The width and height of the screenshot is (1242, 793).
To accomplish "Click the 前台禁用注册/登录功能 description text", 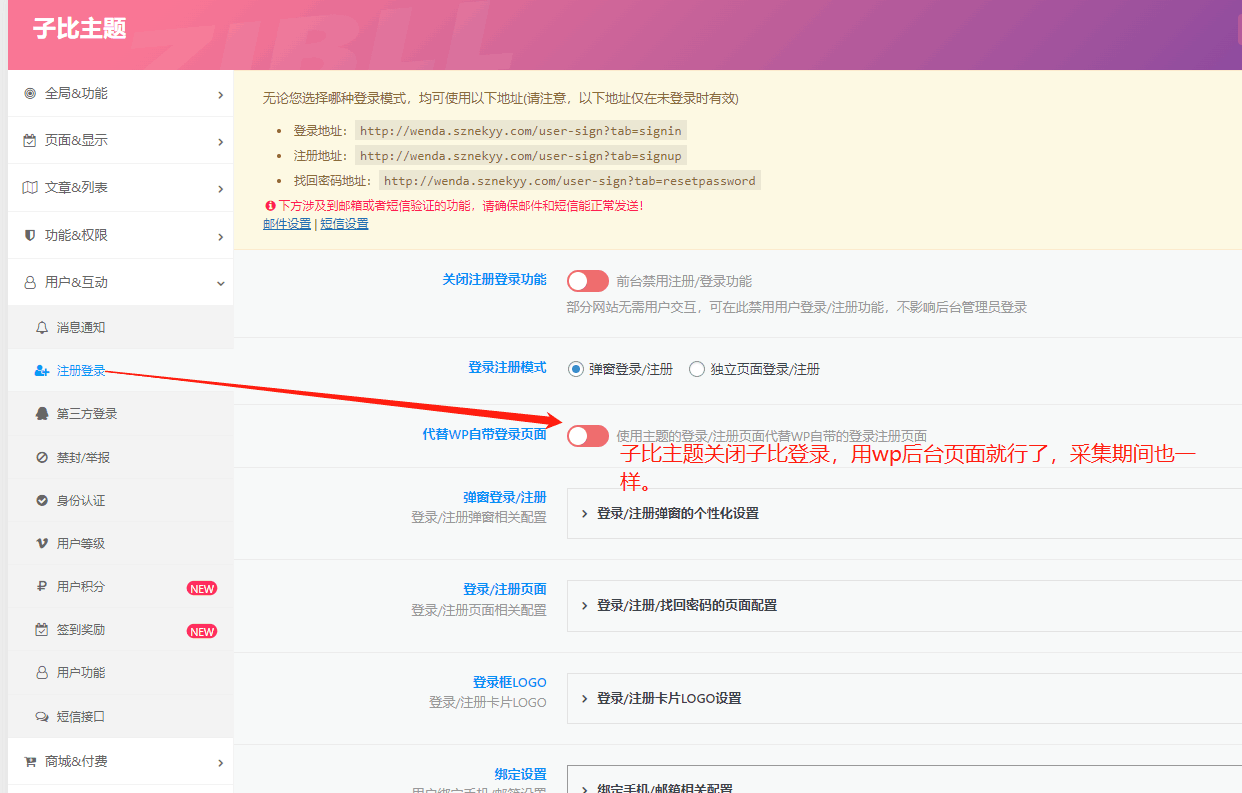I will click(684, 282).
